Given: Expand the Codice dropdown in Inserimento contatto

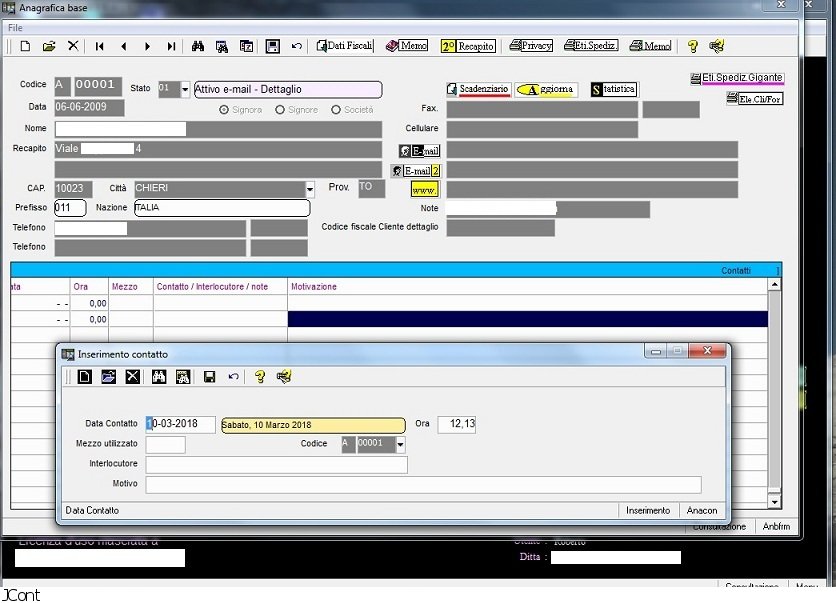Looking at the screenshot, I should 400,444.
